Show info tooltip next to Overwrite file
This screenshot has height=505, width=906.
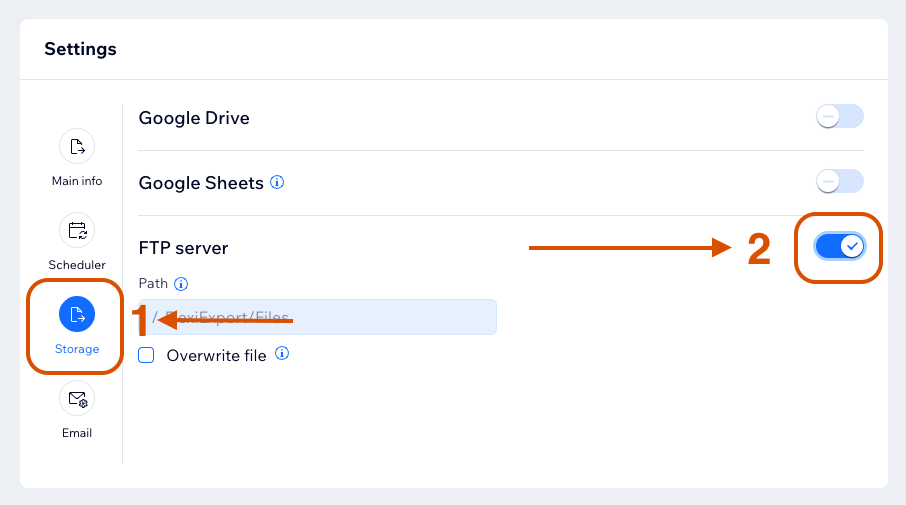tap(282, 353)
